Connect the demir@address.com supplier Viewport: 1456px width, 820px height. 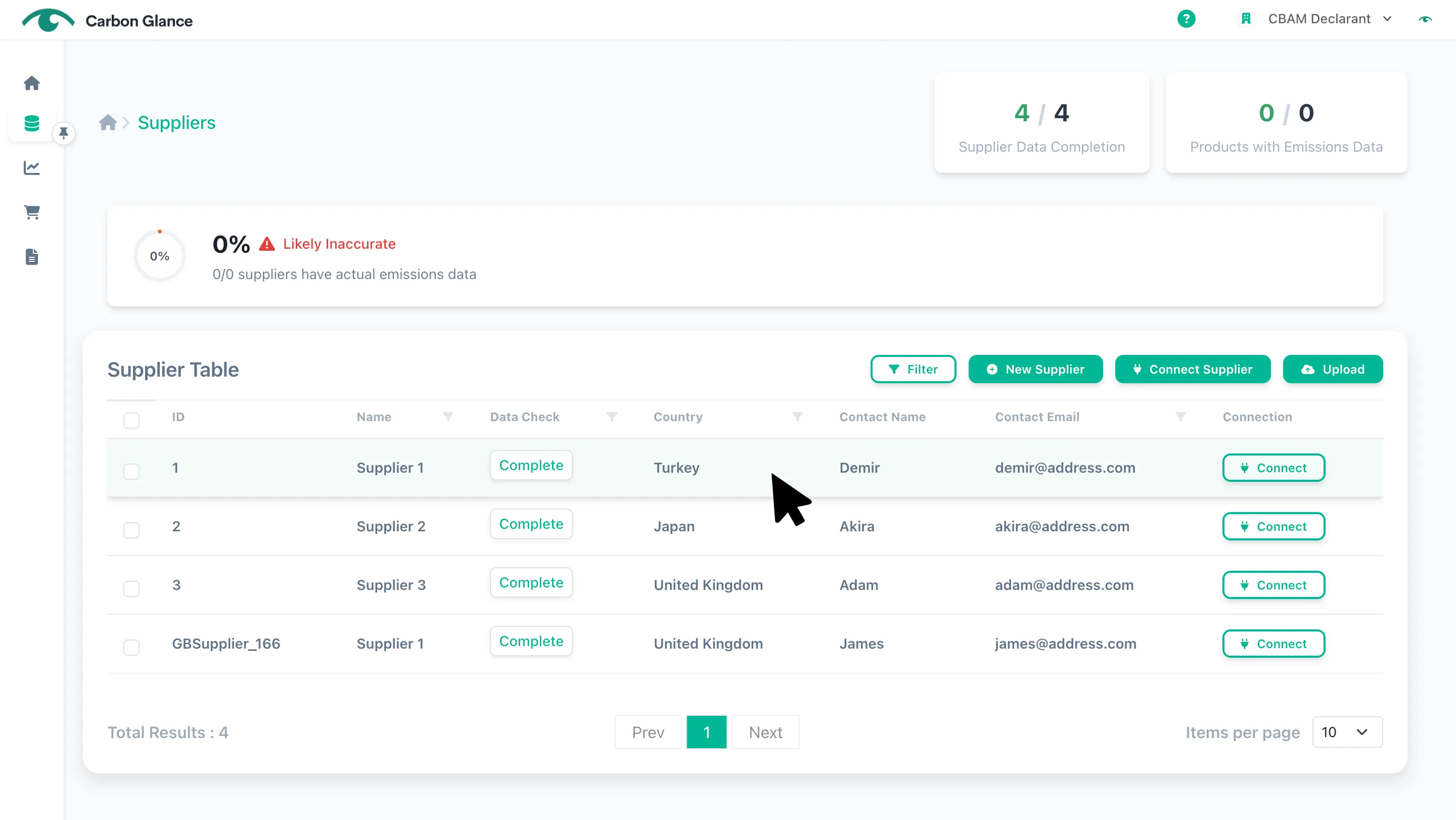[x=1273, y=467]
